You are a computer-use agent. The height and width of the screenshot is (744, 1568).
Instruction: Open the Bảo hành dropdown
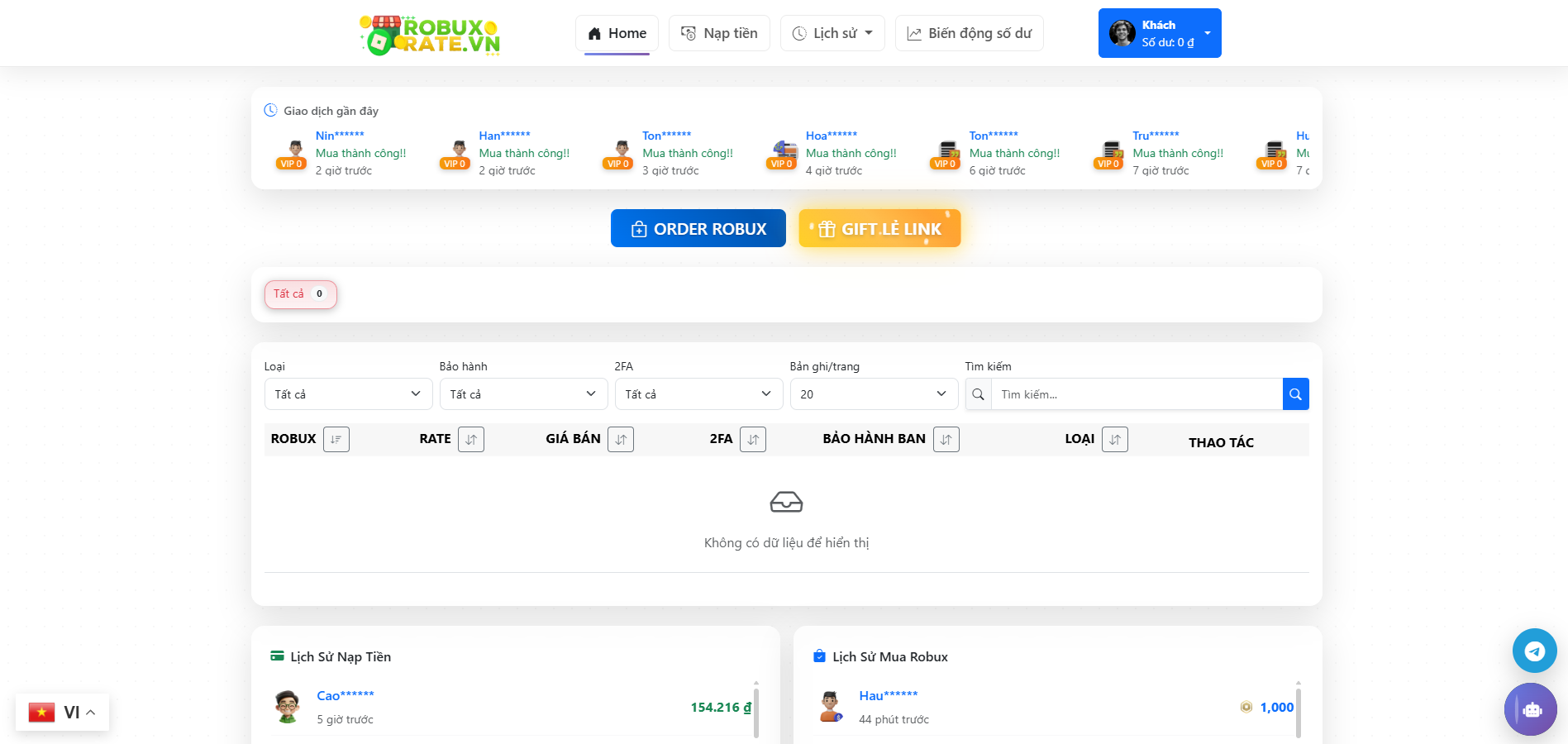(523, 394)
